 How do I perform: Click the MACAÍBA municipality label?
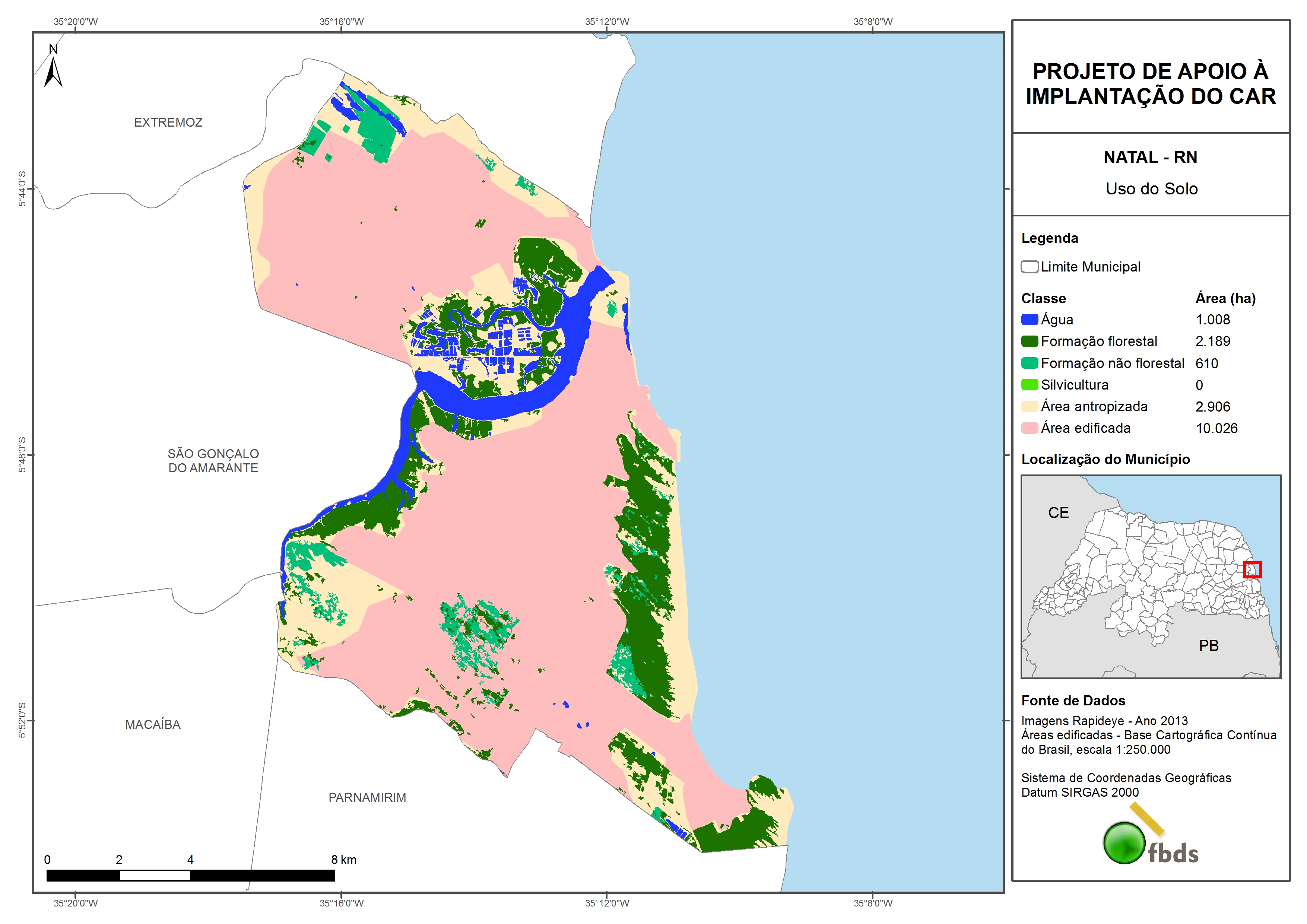coord(153,725)
